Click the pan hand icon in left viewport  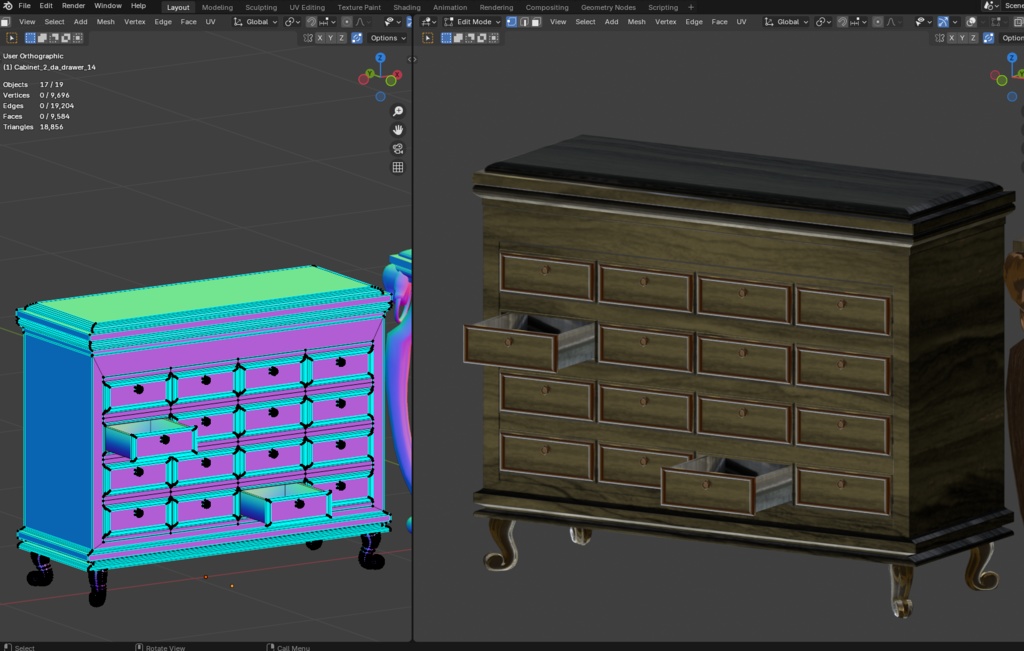pyautogui.click(x=398, y=130)
